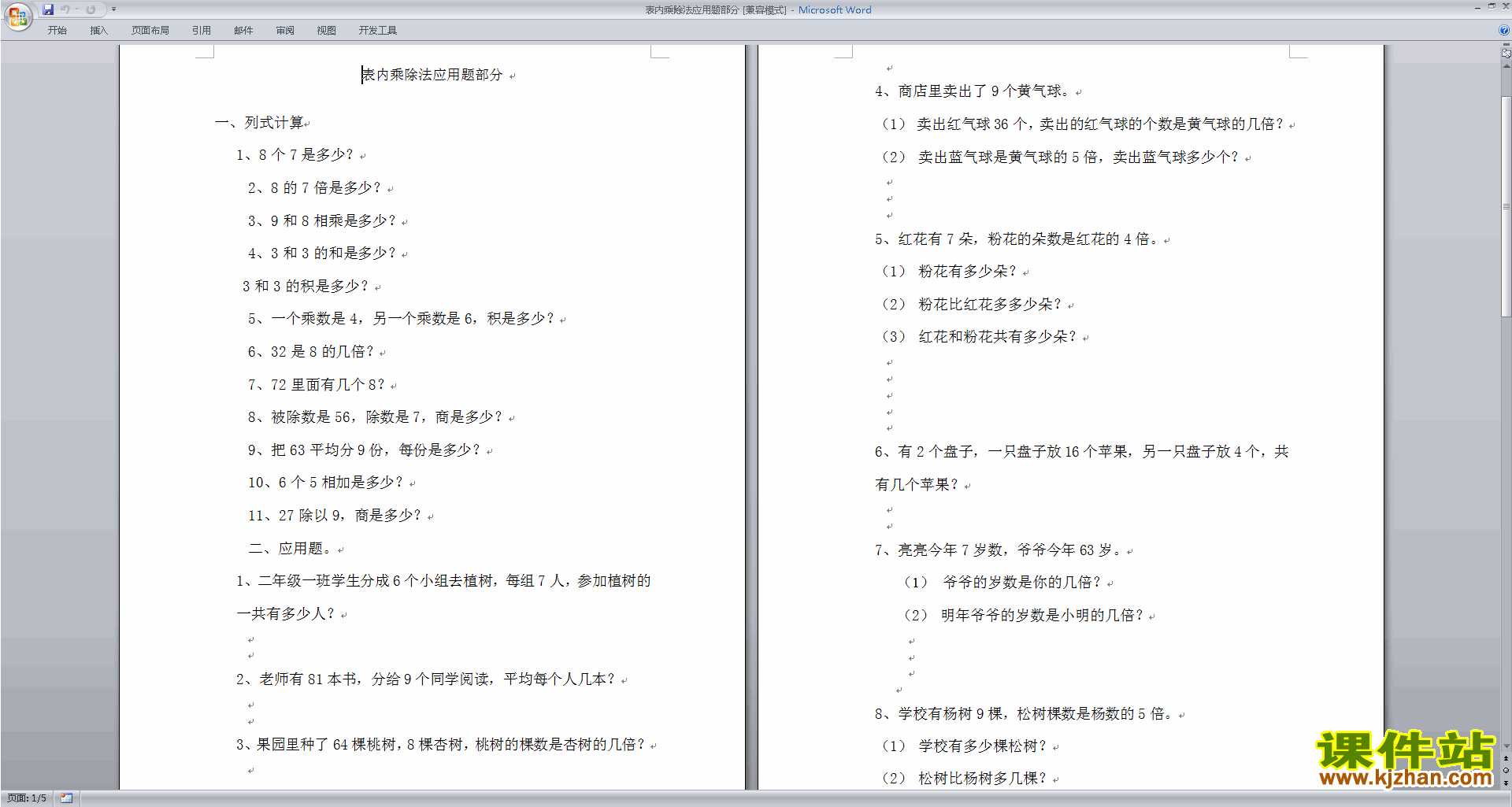Click the line 5、红花有7朵
The width and height of the screenshot is (1512, 807).
click(x=1017, y=239)
